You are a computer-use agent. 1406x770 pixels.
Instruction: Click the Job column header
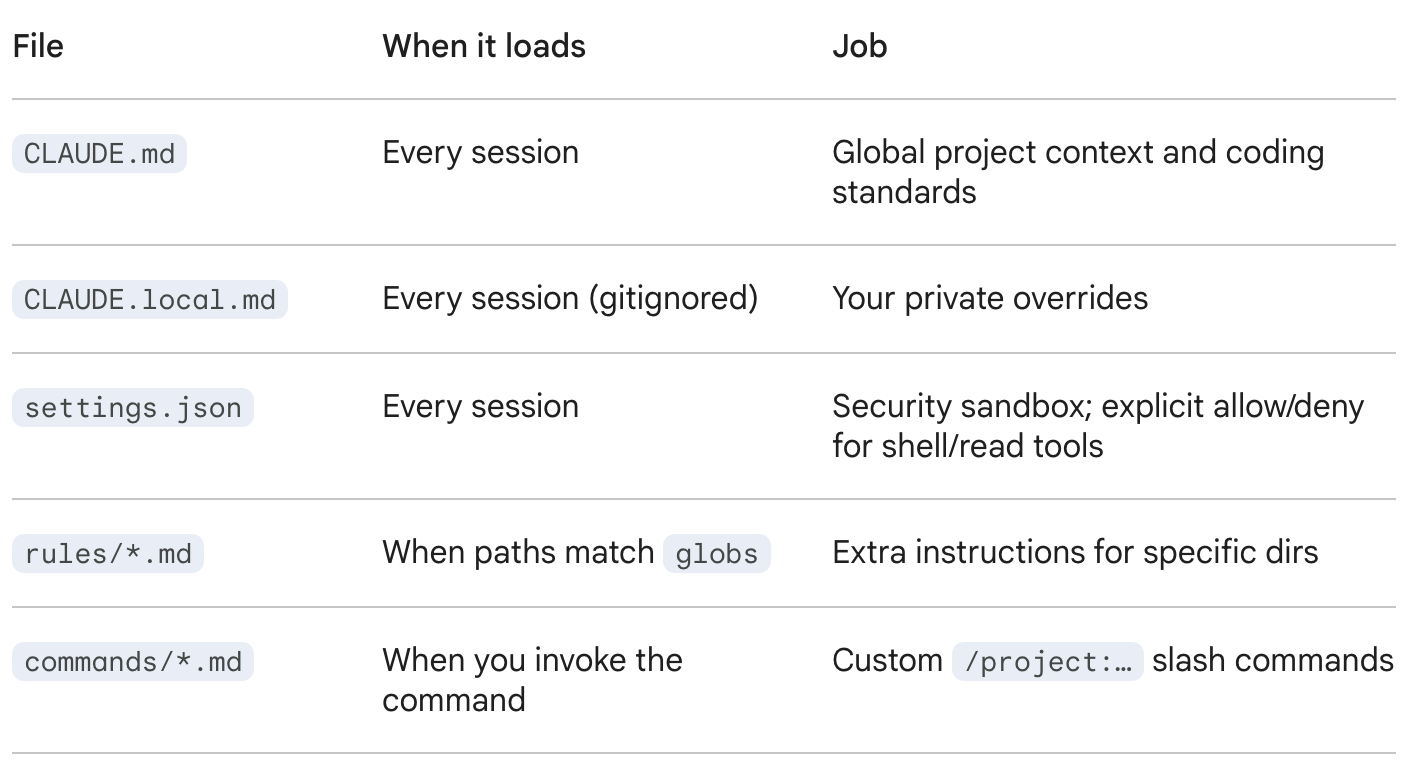(x=859, y=46)
